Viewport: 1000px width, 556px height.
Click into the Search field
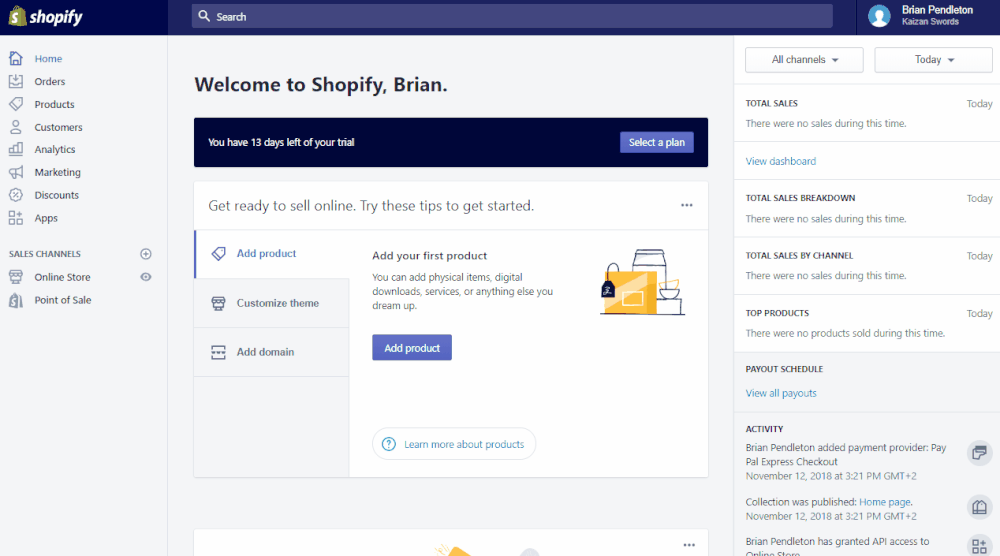[512, 17]
